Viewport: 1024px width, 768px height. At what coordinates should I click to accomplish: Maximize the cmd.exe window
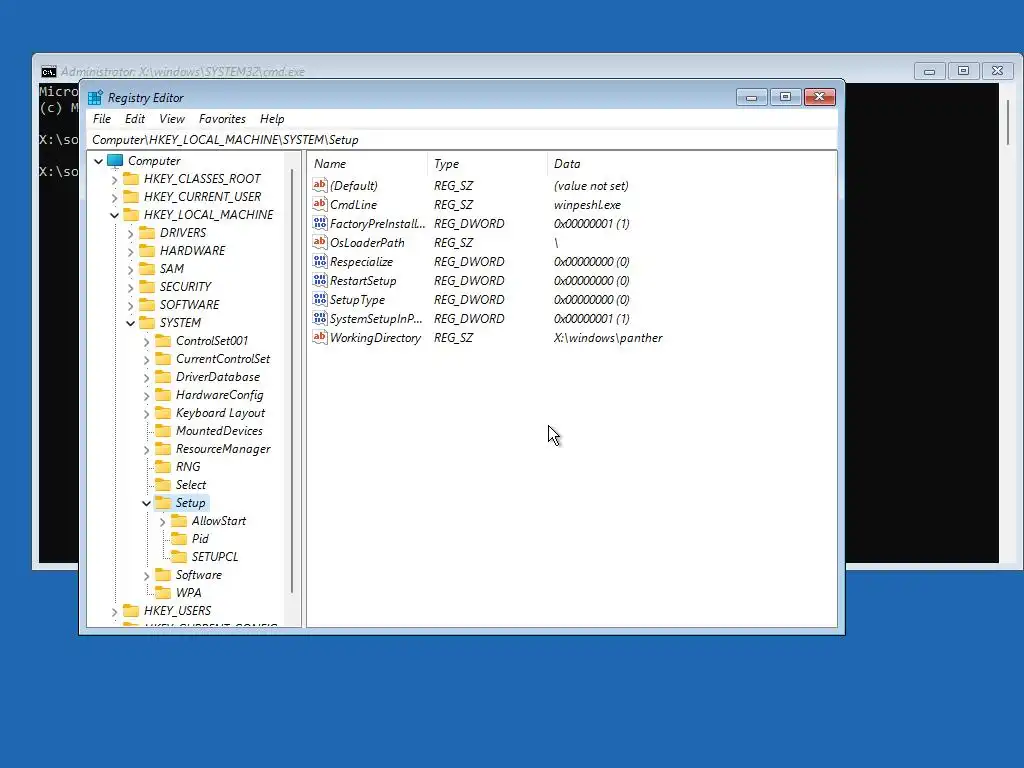(x=963, y=71)
